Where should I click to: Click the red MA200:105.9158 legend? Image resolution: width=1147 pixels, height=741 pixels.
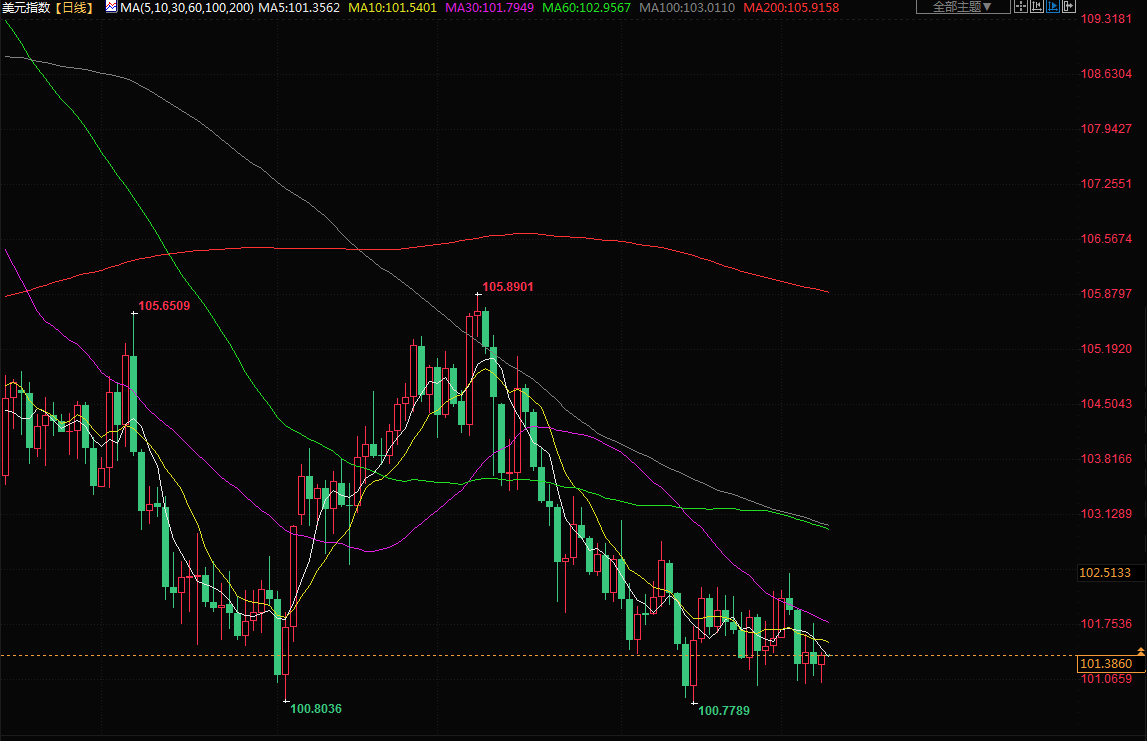tap(791, 7)
